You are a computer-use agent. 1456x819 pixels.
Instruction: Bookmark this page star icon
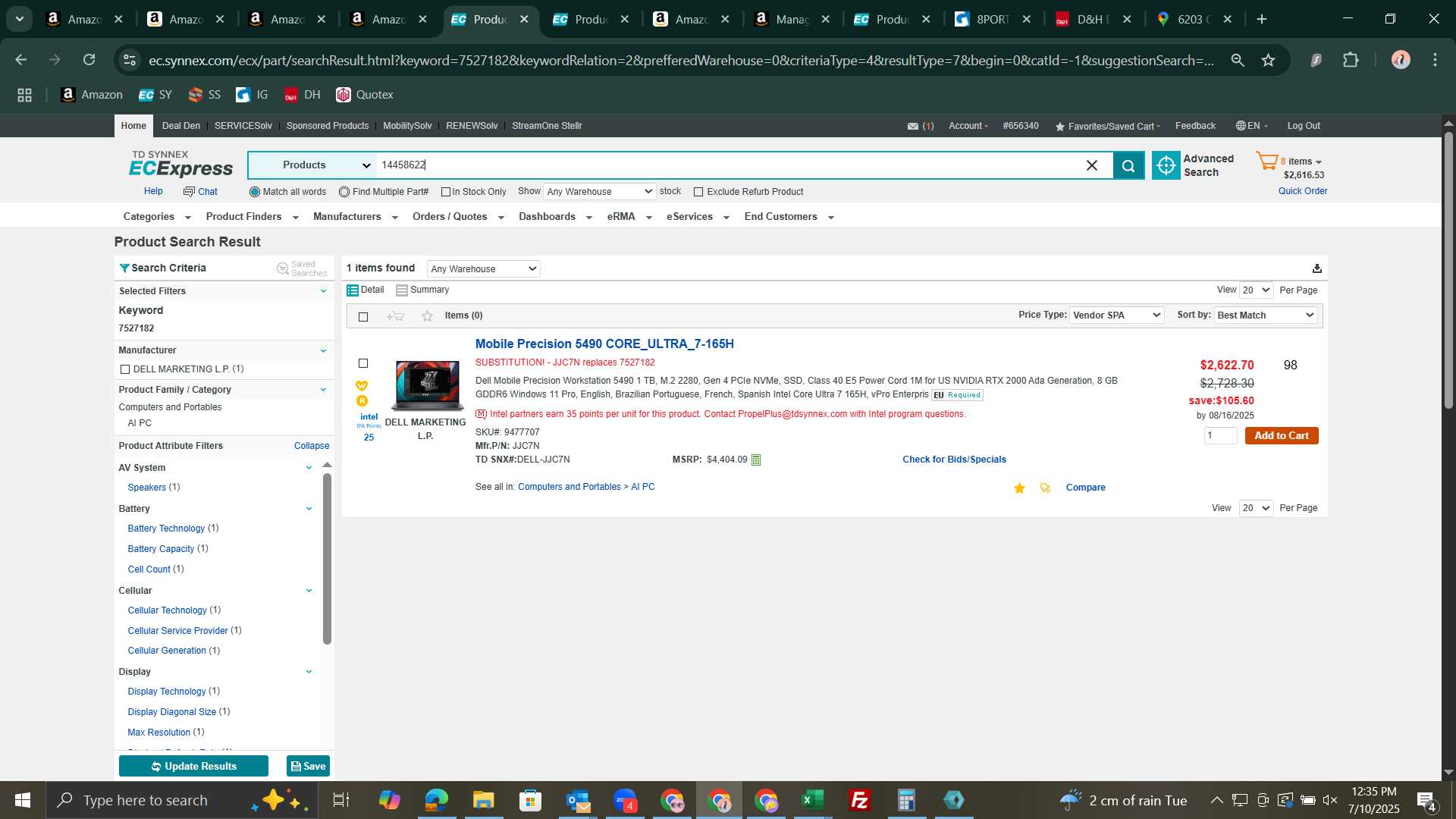pyautogui.click(x=1268, y=60)
